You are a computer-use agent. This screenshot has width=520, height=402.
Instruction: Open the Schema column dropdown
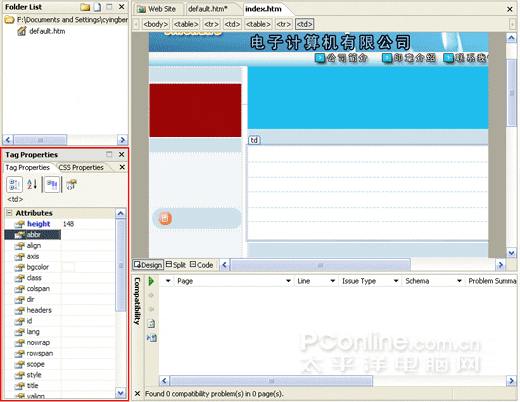pos(459,281)
